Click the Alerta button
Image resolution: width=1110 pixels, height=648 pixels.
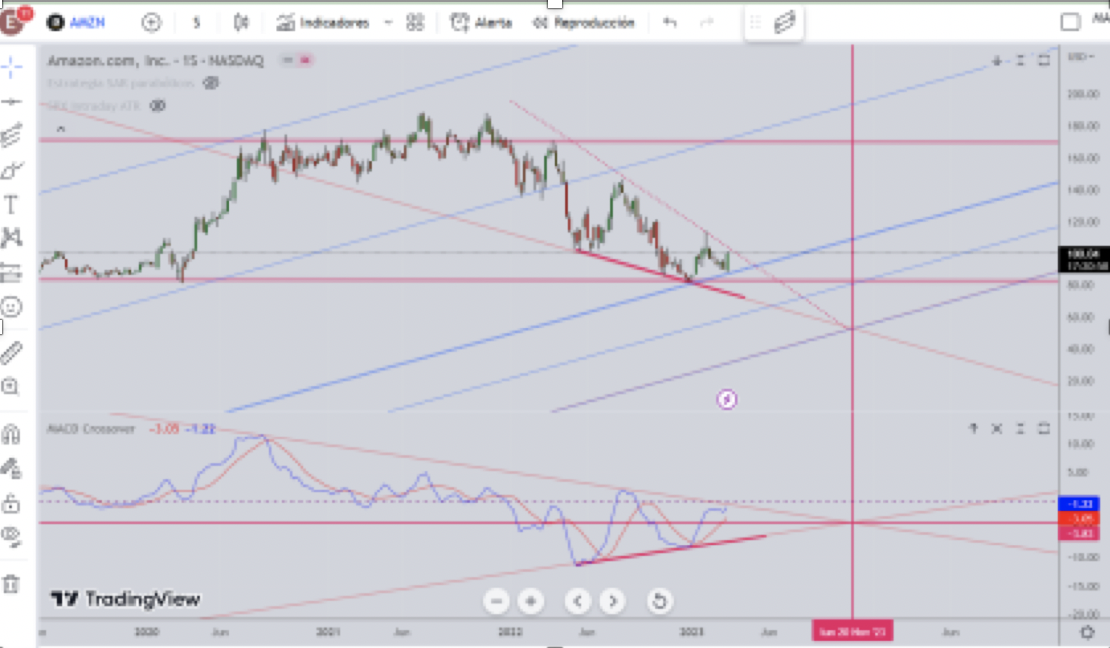coord(481,23)
